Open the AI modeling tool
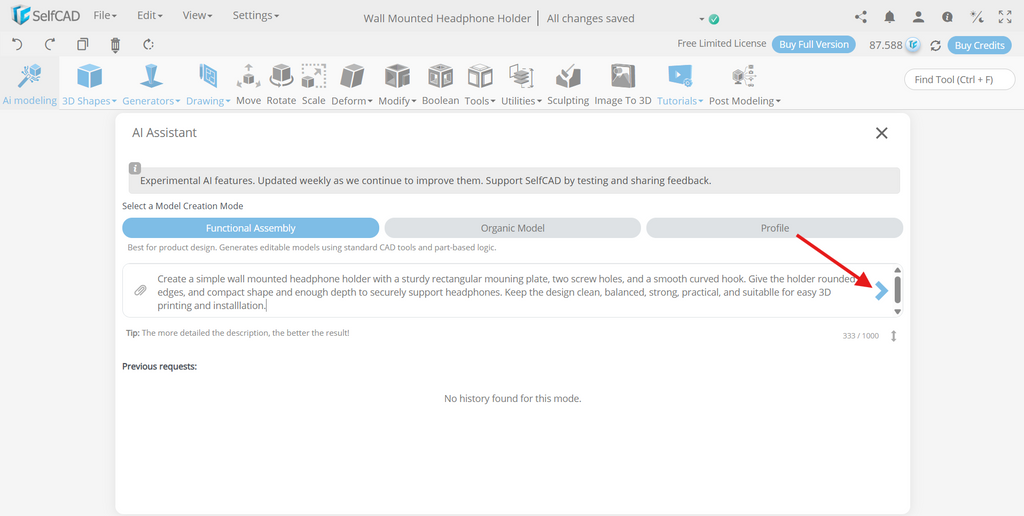Image resolution: width=1024 pixels, height=516 pixels. (x=29, y=84)
